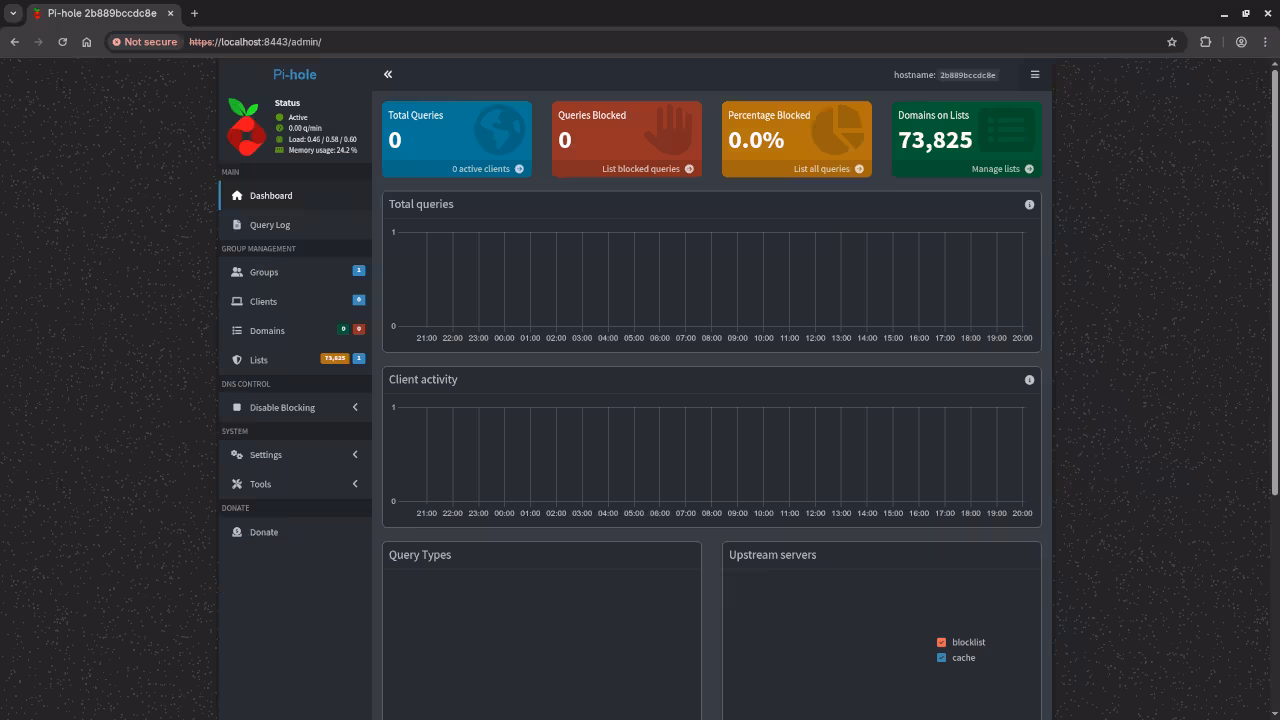Go to Groups in sidebar
Viewport: 1280px width, 720px height.
pyautogui.click(x=264, y=272)
